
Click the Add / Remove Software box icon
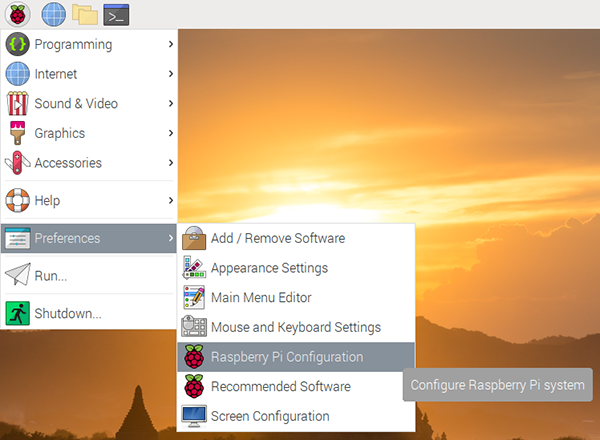(194, 238)
